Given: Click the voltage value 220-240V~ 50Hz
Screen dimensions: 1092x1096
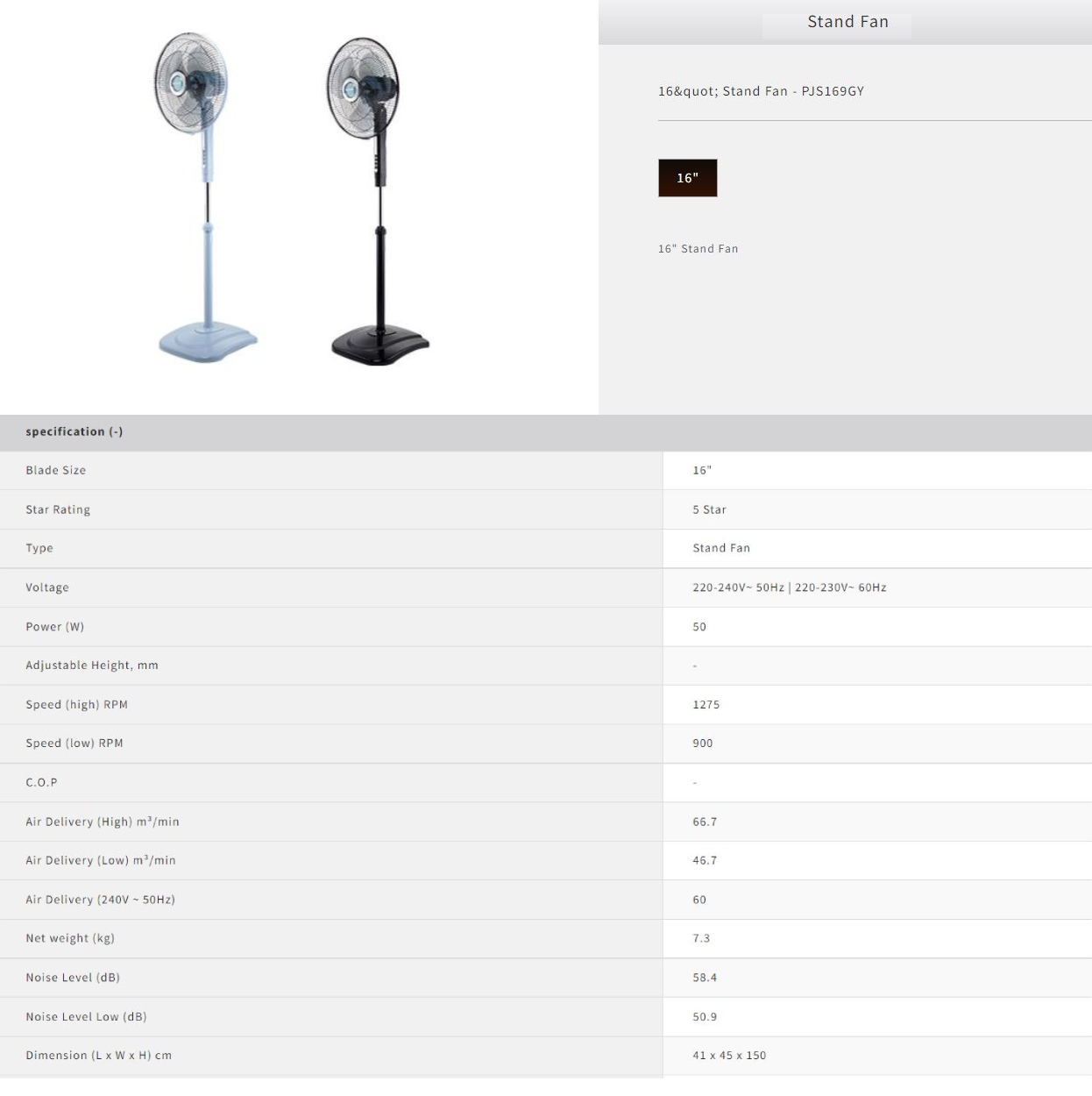Looking at the screenshot, I should point(738,587).
